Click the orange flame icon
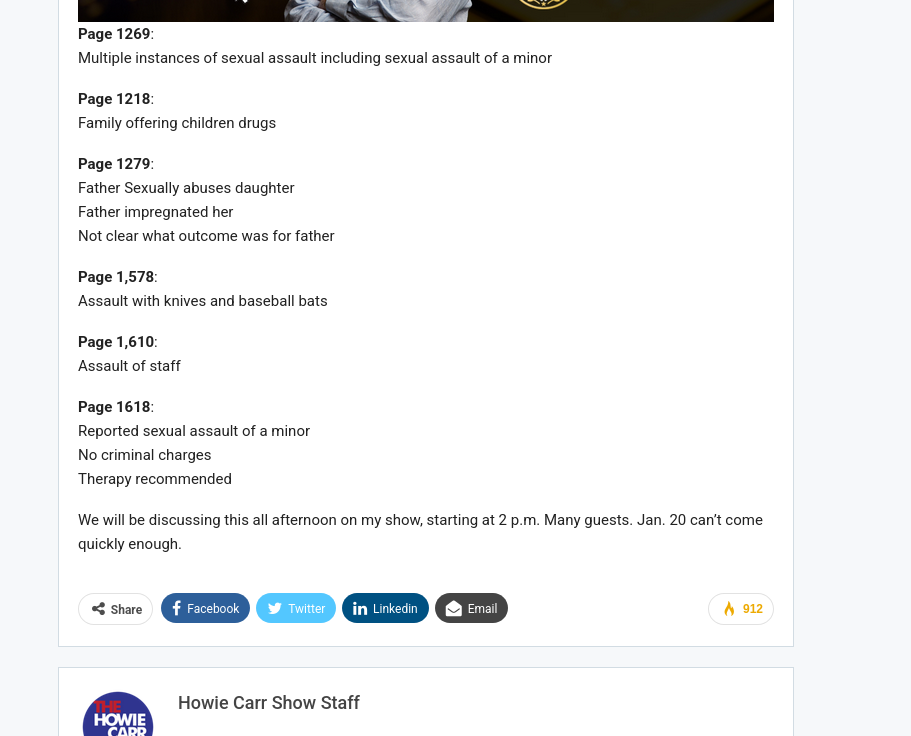 pyautogui.click(x=729, y=609)
